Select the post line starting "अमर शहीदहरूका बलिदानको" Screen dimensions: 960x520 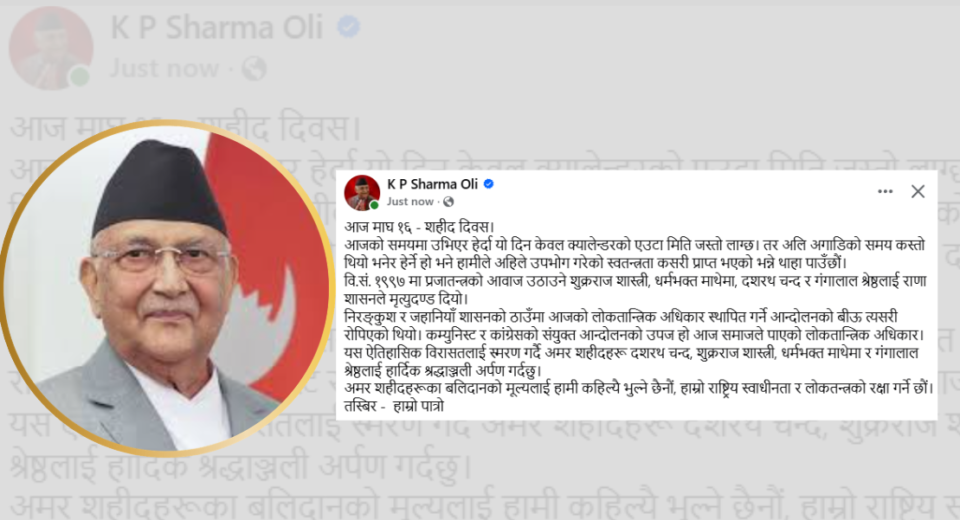tap(639, 388)
